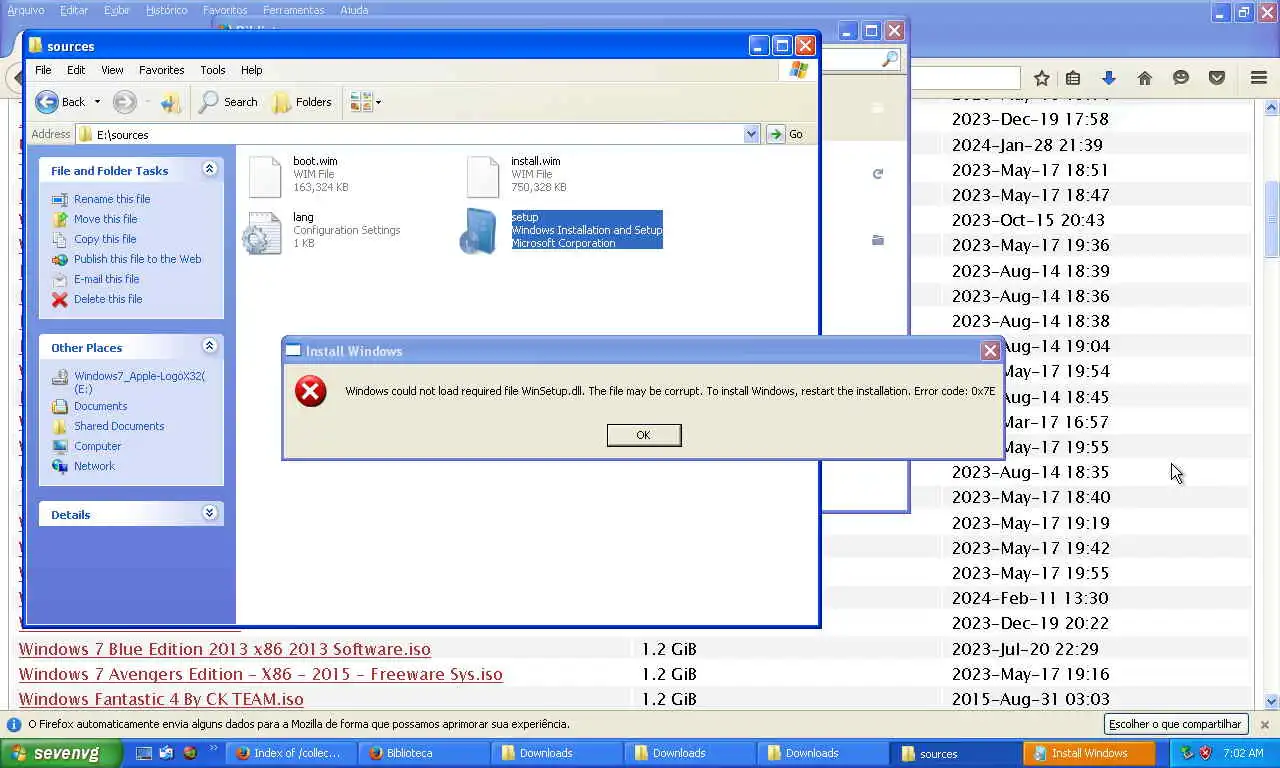This screenshot has height=768, width=1280.
Task: Click the Go button next to address bar
Action: 786,134
